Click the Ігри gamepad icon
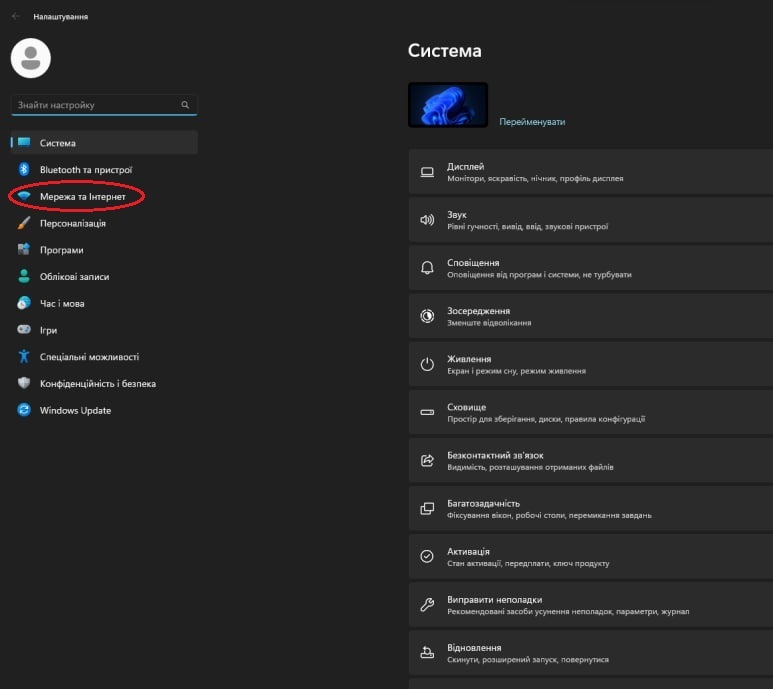This screenshot has width=773, height=690. [x=24, y=329]
